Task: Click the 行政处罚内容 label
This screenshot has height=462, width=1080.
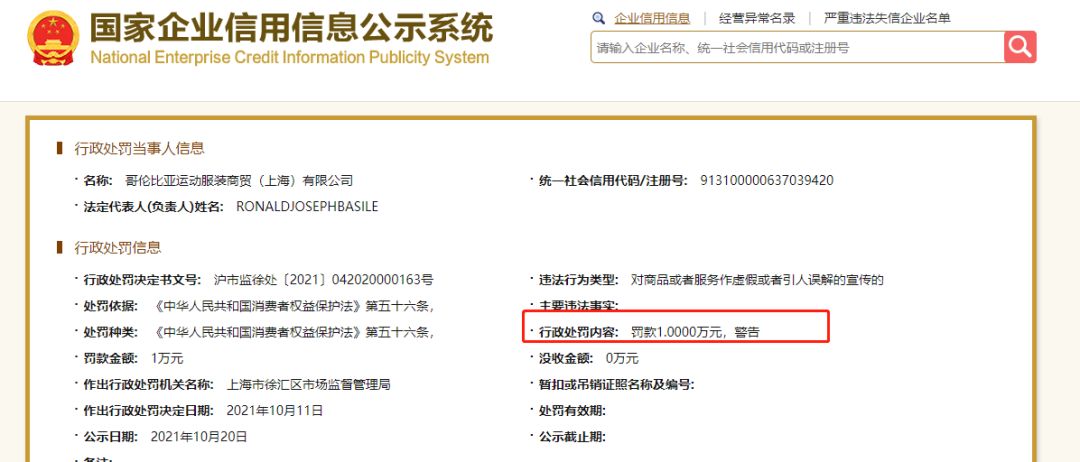Action: pyautogui.click(x=579, y=333)
